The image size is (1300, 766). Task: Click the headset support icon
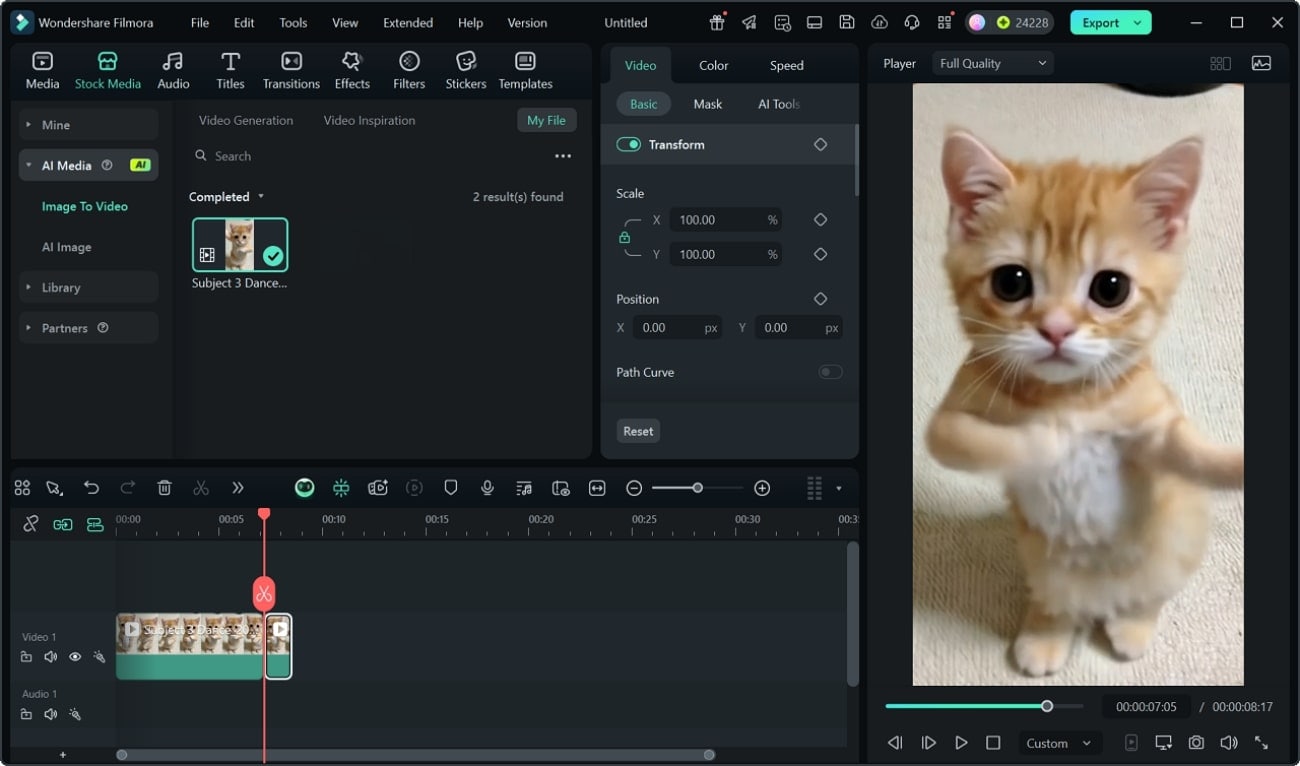(x=912, y=22)
